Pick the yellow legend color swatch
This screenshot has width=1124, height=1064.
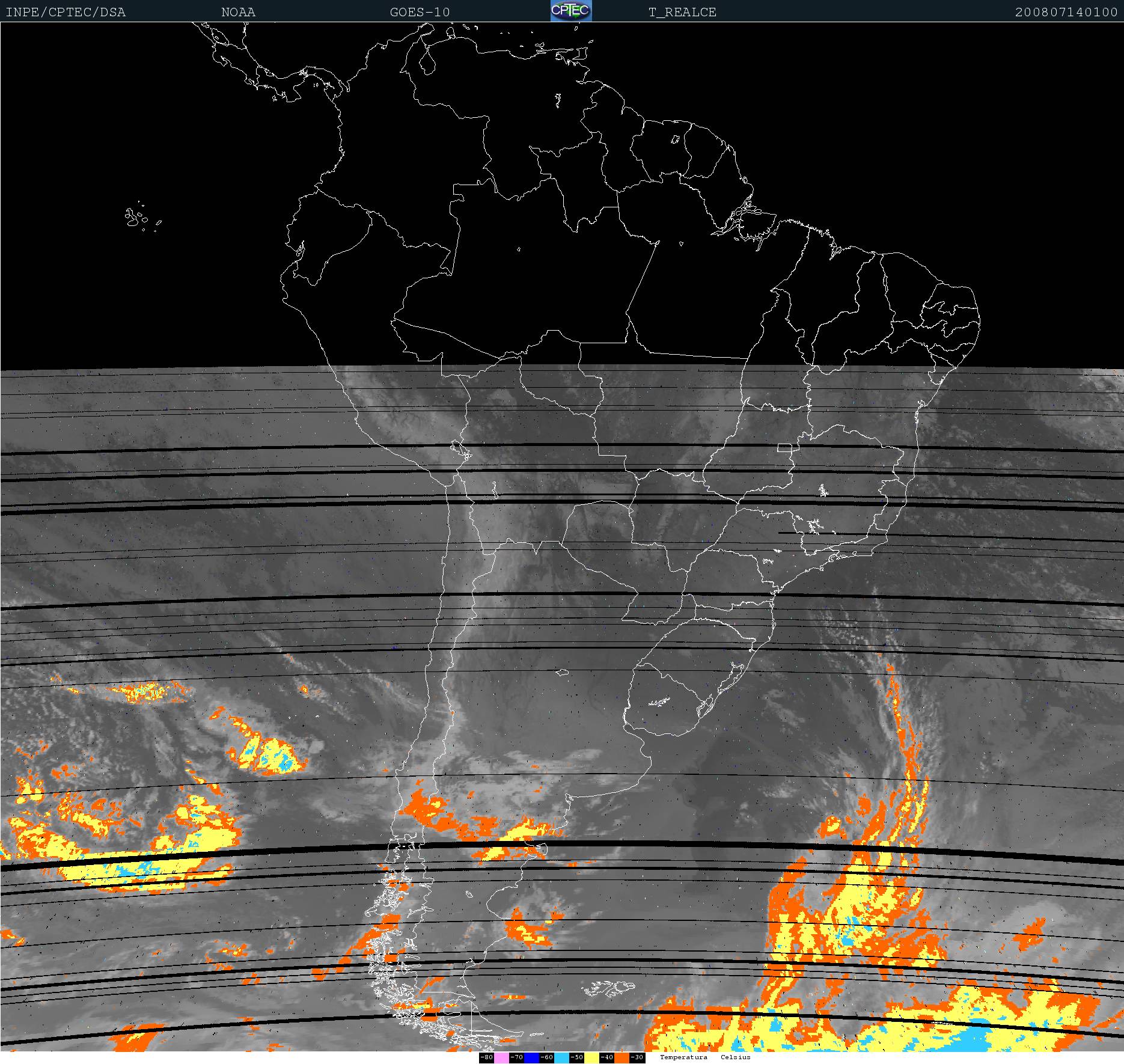591,1057
